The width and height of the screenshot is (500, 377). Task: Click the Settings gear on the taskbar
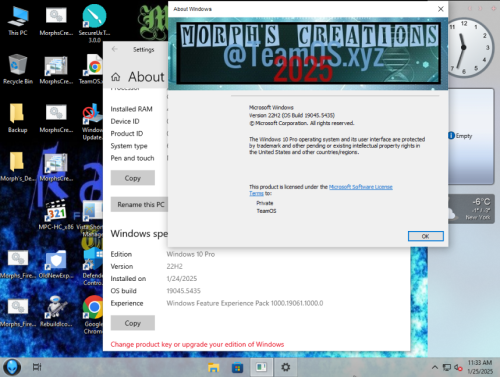coord(285,367)
